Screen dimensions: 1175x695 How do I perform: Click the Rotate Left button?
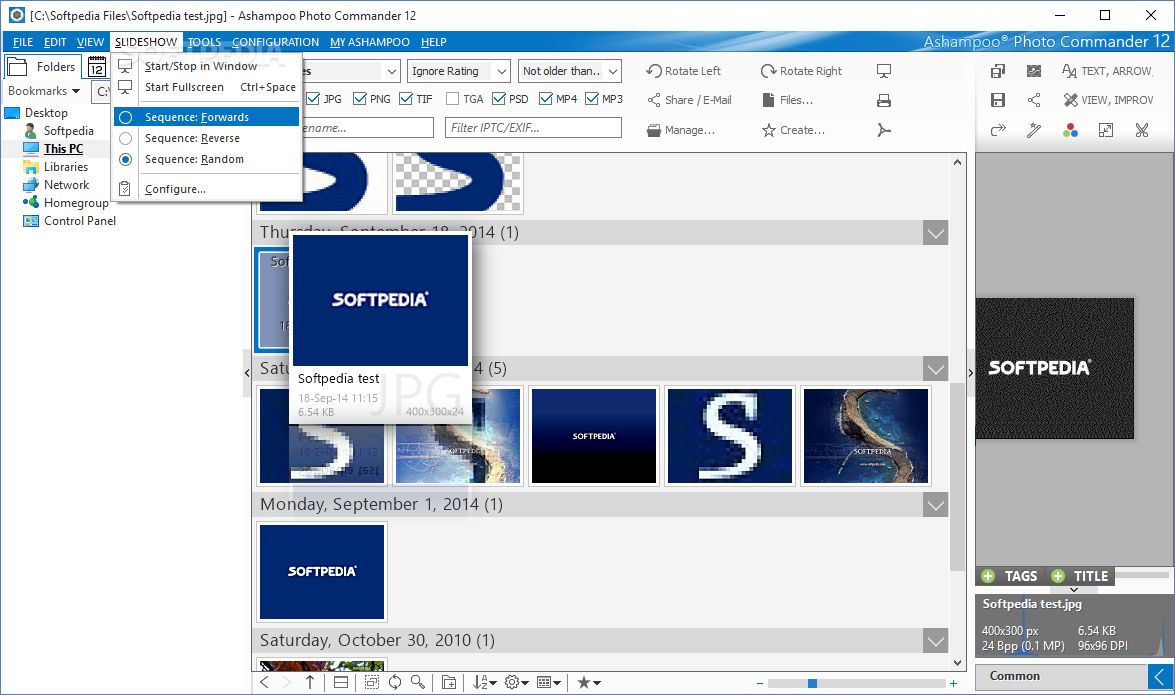683,71
